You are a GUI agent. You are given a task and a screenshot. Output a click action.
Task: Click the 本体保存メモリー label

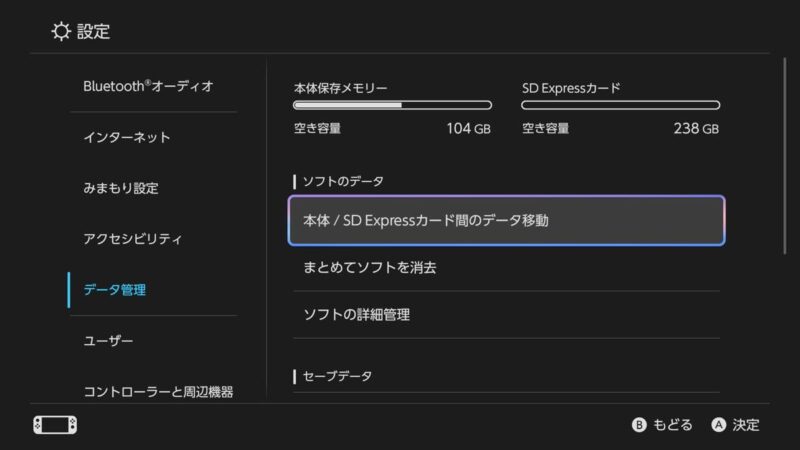tap(340, 88)
